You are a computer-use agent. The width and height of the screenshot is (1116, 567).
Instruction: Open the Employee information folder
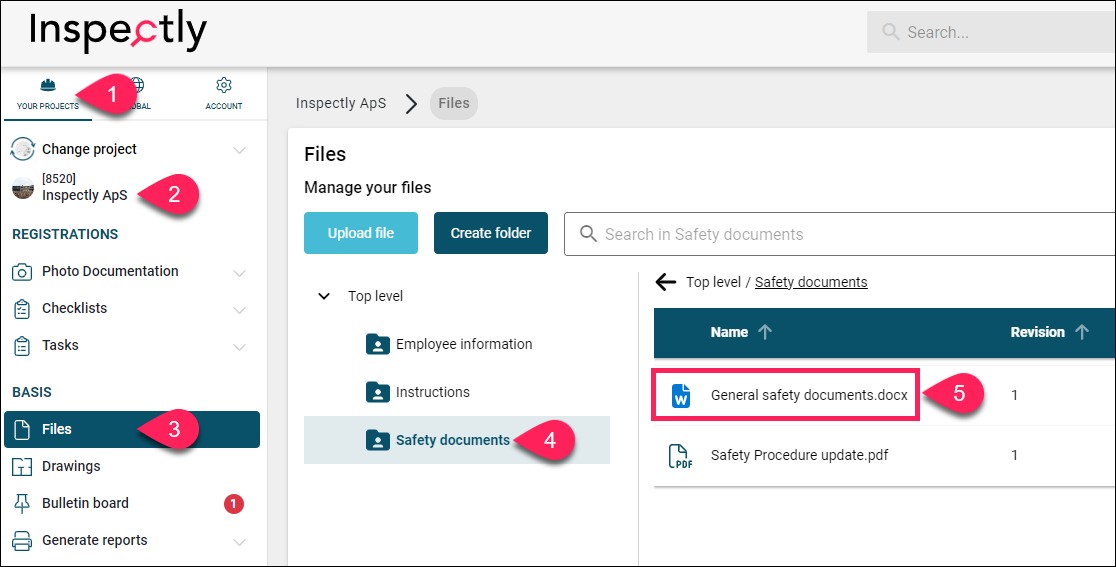[x=464, y=344]
